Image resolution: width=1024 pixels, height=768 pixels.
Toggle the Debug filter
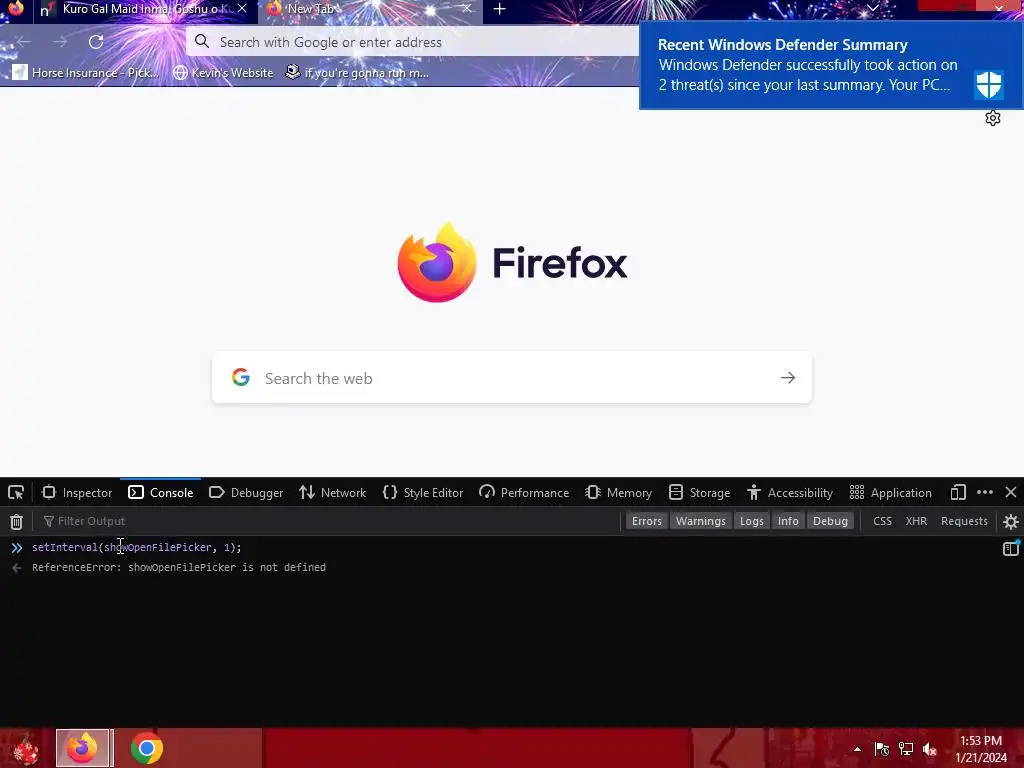(830, 521)
